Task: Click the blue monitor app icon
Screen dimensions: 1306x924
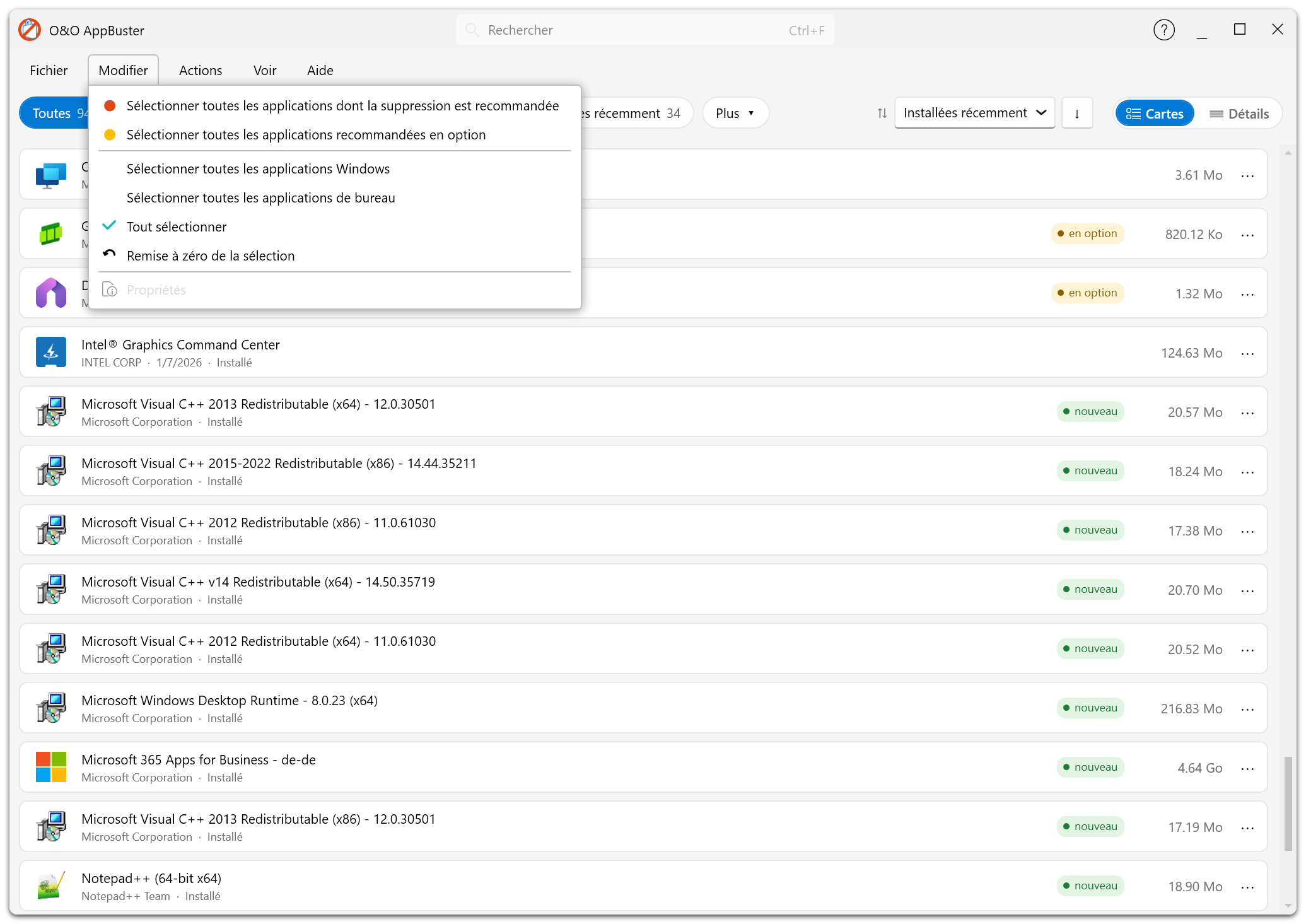Action: tap(51, 175)
